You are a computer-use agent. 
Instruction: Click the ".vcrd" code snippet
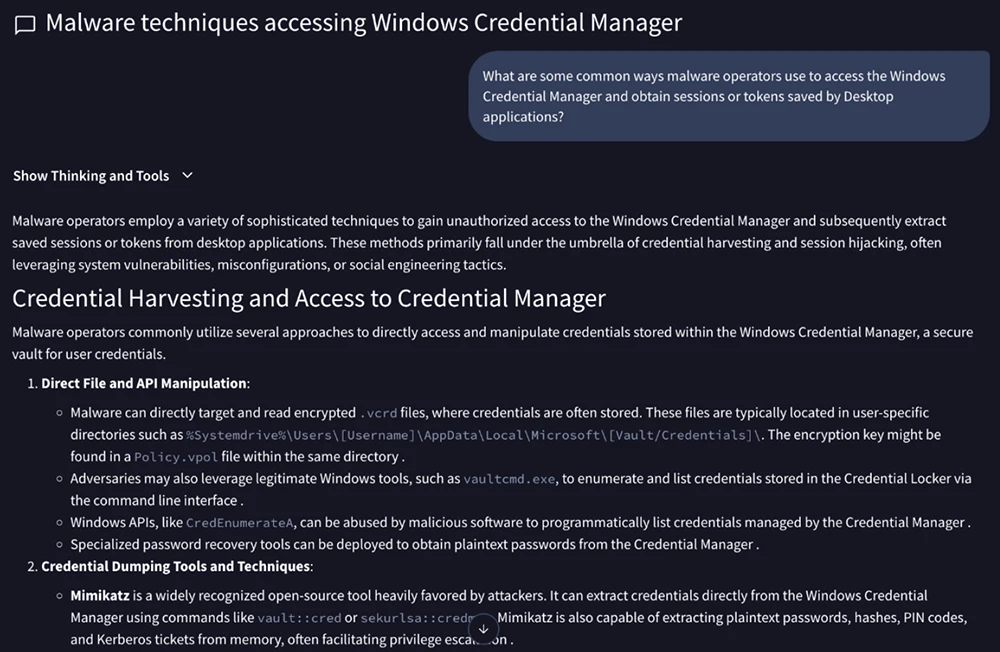378,413
